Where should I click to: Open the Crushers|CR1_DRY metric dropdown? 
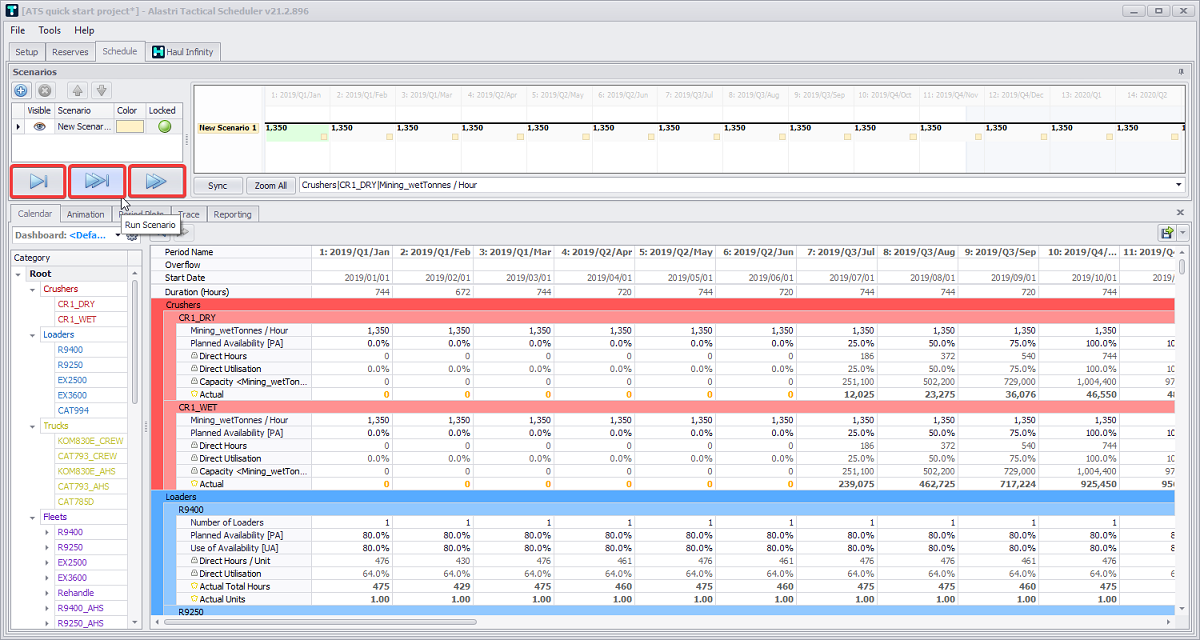coord(1179,185)
